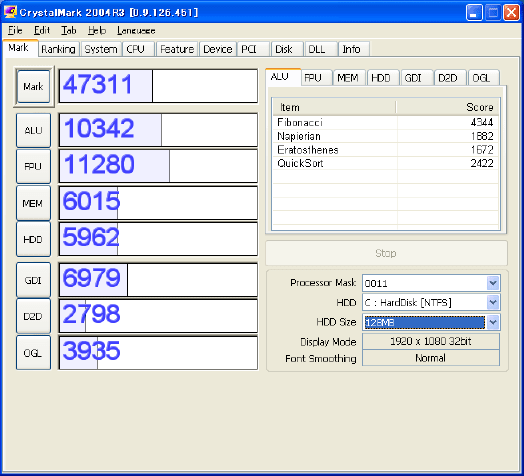Click the Stop button
Image resolution: width=524 pixels, height=476 pixels.
click(386, 253)
